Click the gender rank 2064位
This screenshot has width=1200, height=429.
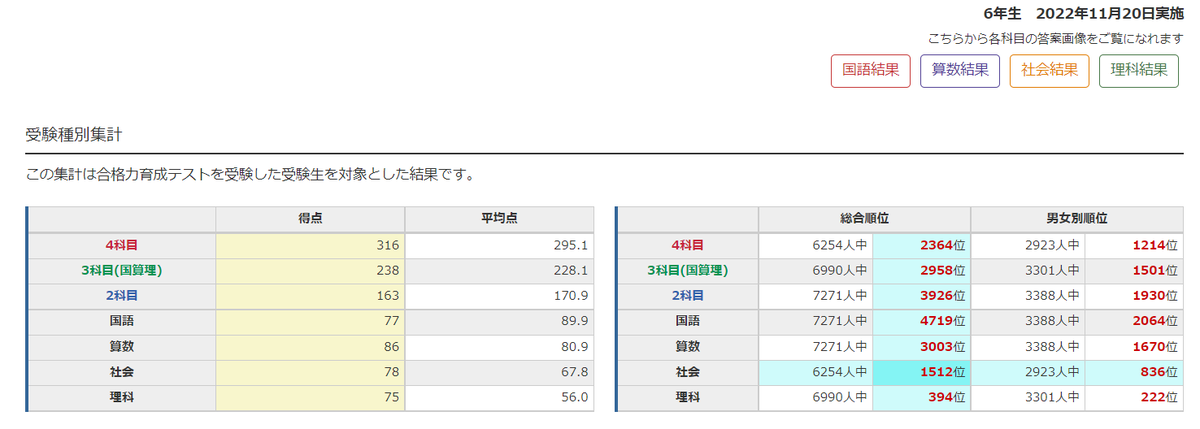(1155, 321)
